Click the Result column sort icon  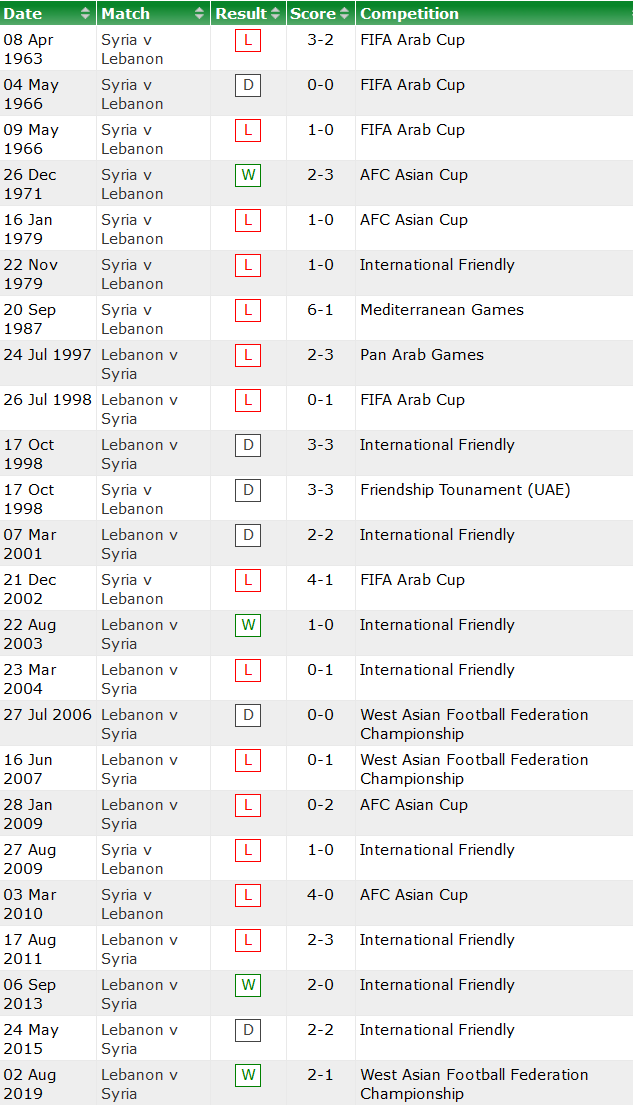click(x=268, y=13)
